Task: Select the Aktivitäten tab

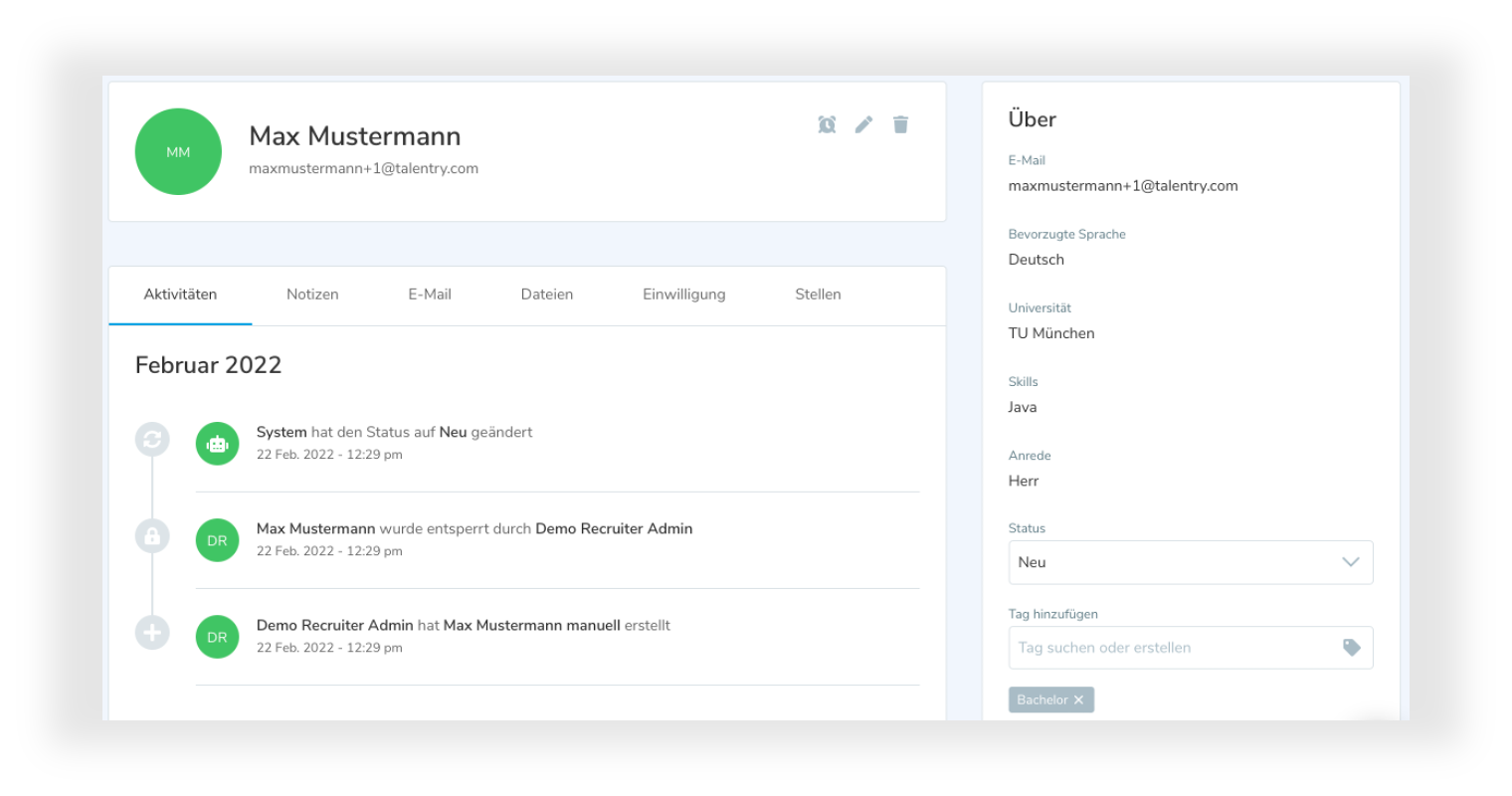Action: (180, 295)
